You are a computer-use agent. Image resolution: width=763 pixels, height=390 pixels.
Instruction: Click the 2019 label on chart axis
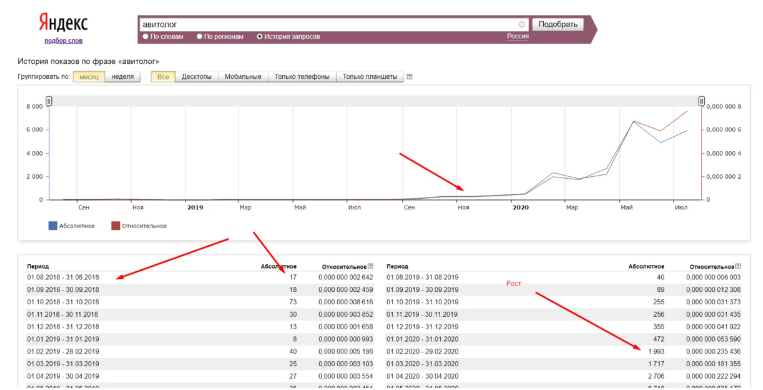[x=195, y=207]
